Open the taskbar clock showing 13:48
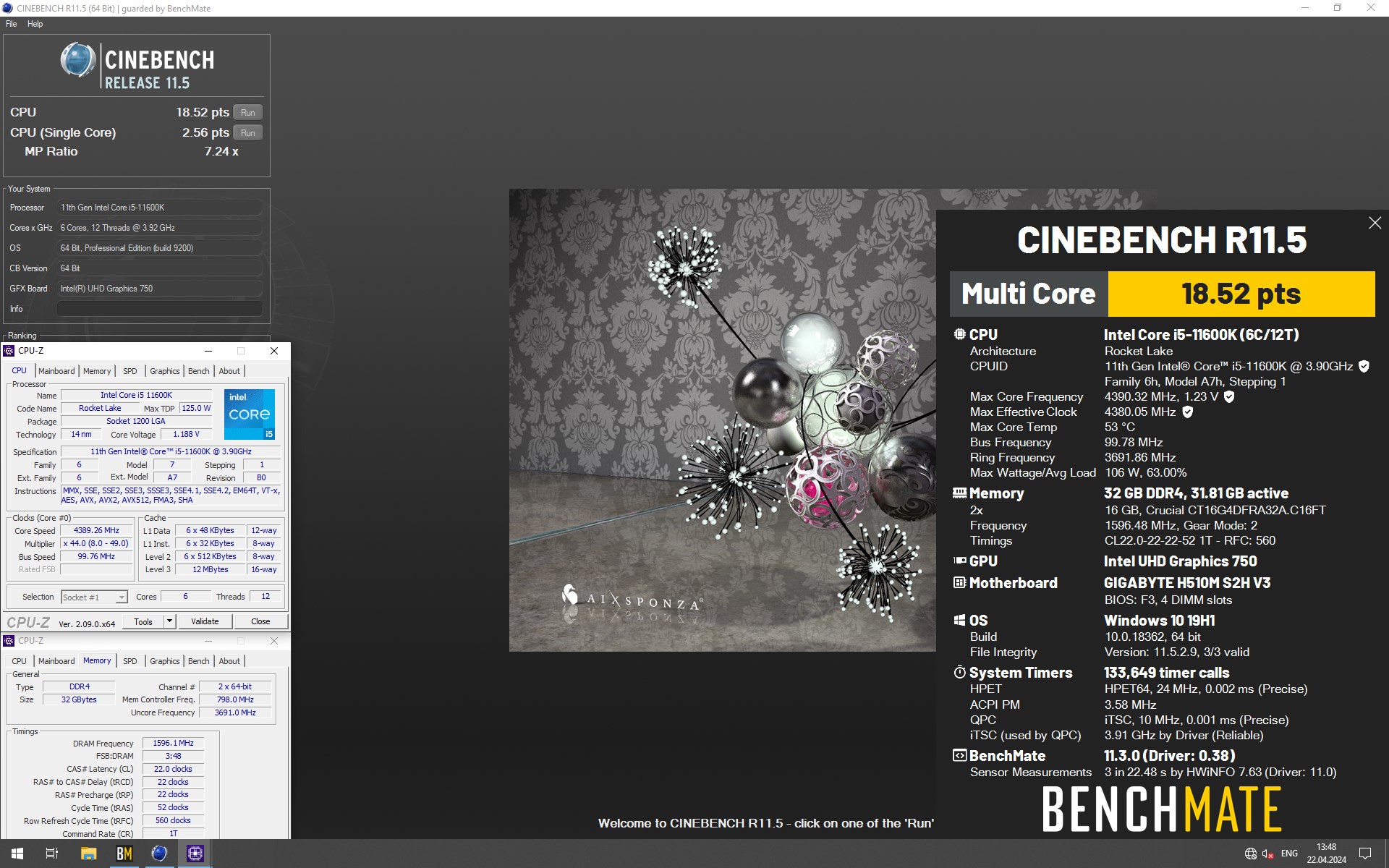 coord(1326,854)
